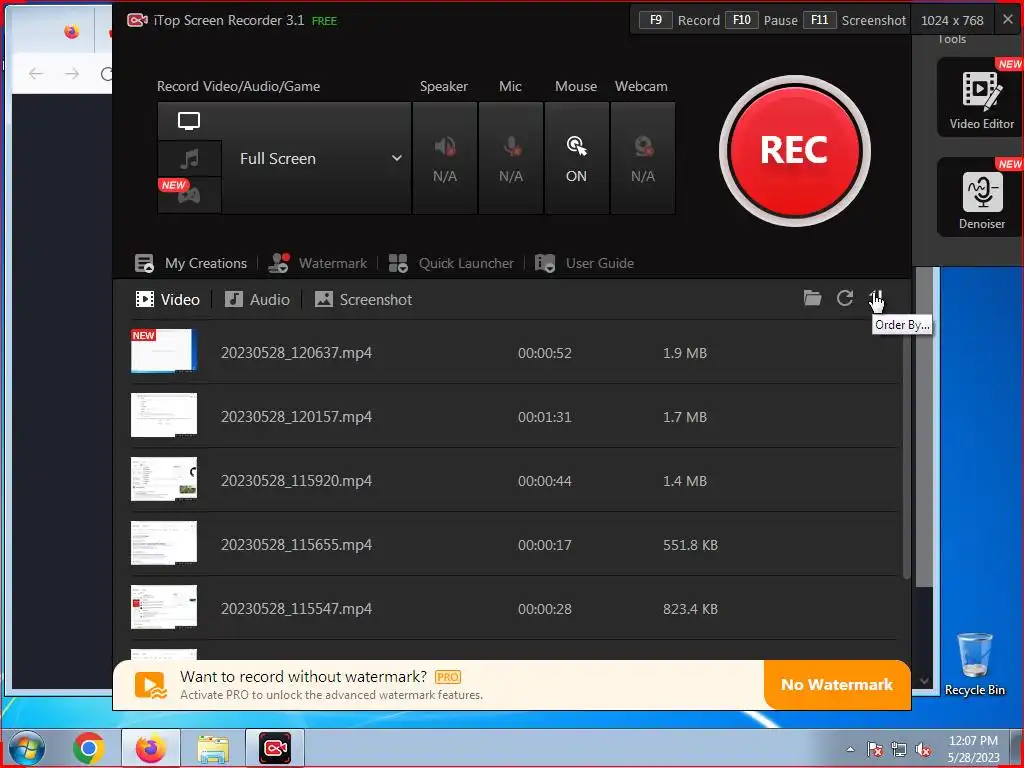The image size is (1024, 768).
Task: Open thumbnail of 20230528_115547.mp4
Action: point(164,607)
